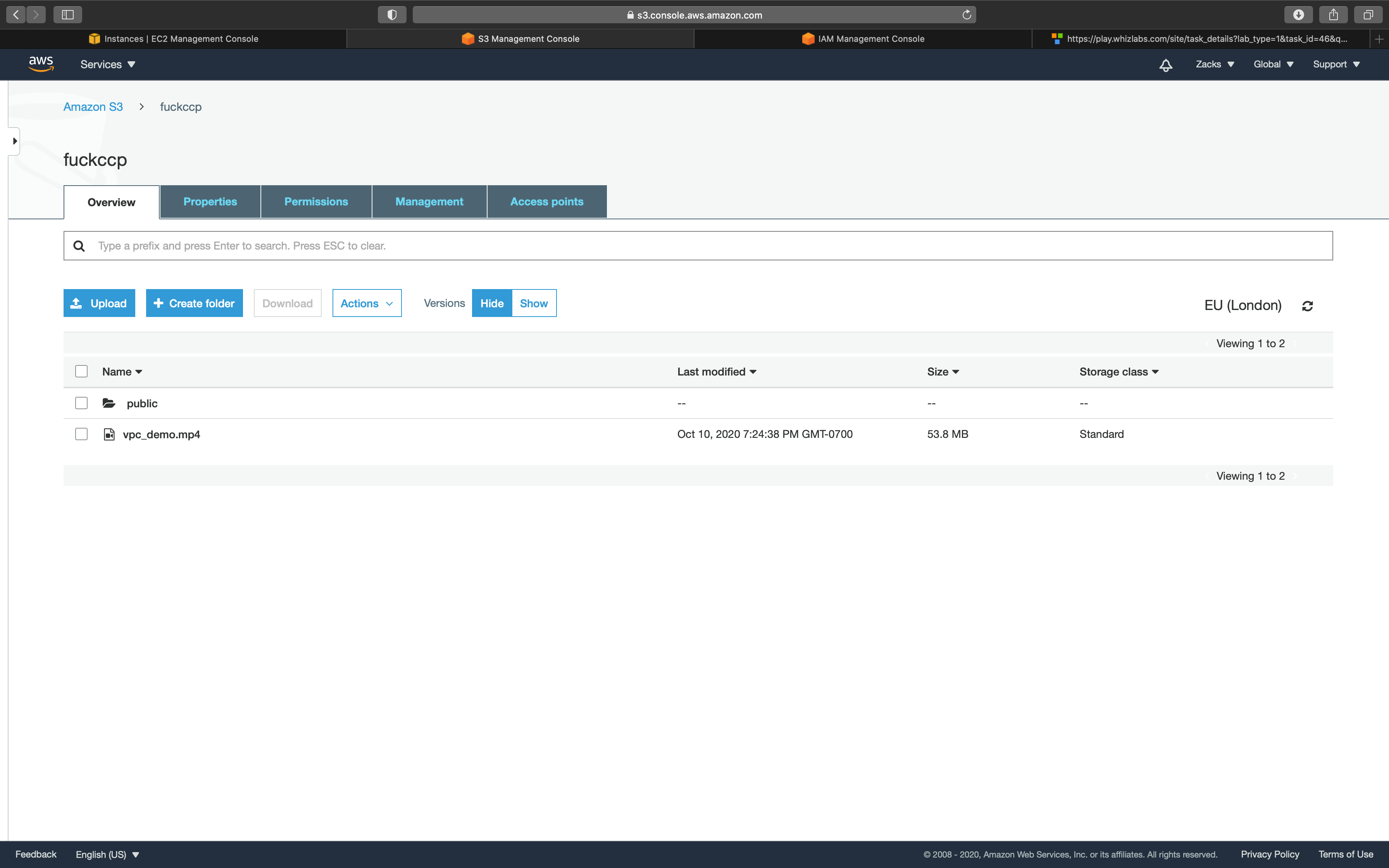Image resolution: width=1389 pixels, height=868 pixels.
Task: Click the privacy shield icon in the toolbar
Action: [x=392, y=15]
